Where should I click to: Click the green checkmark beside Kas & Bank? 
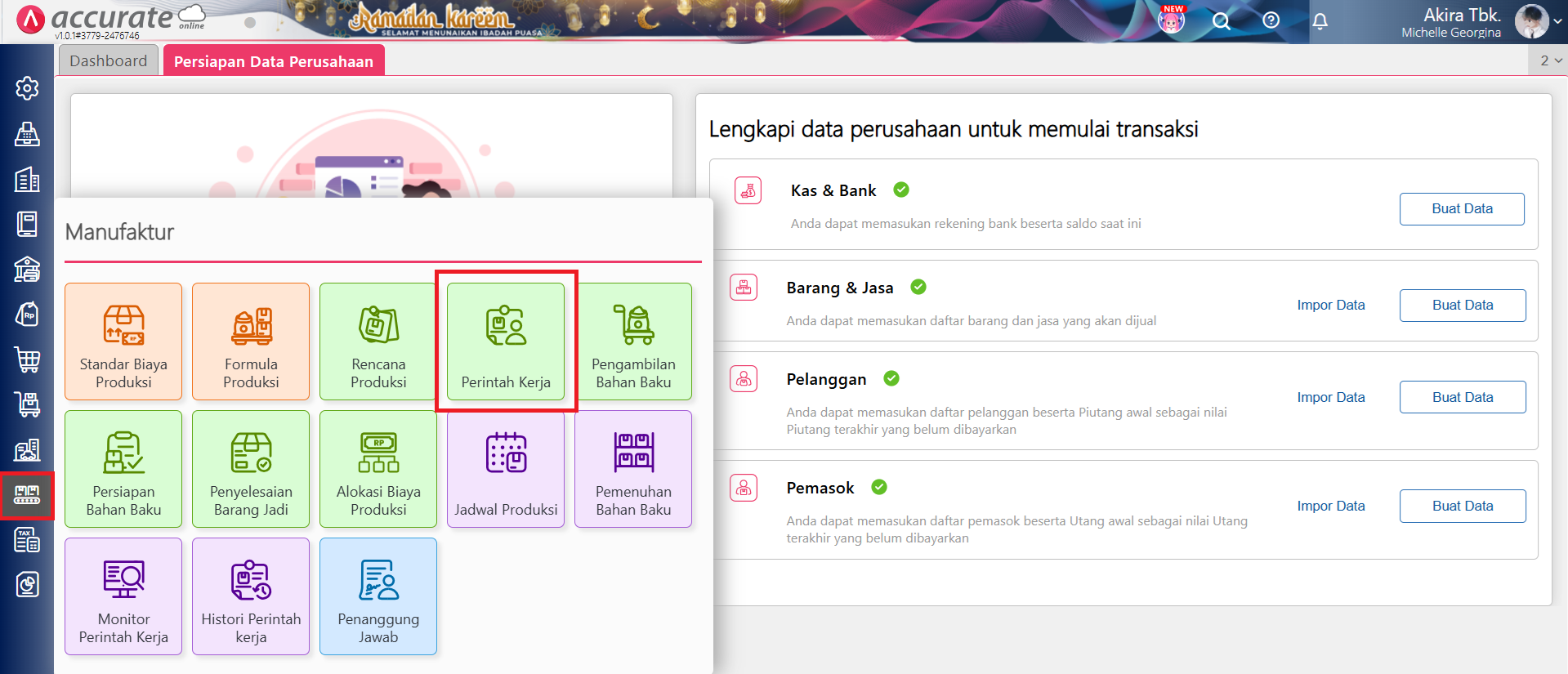901,190
